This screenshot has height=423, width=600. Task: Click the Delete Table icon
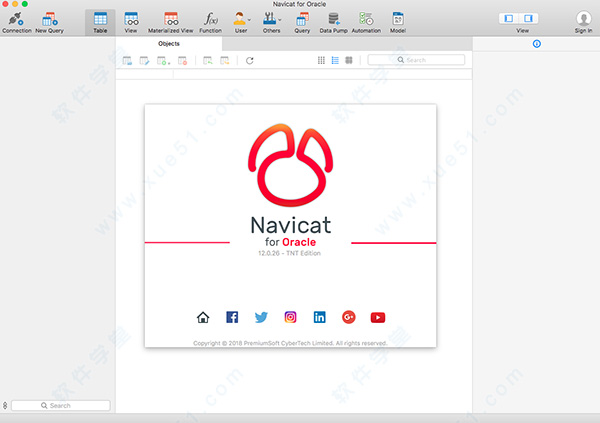pyautogui.click(x=183, y=60)
